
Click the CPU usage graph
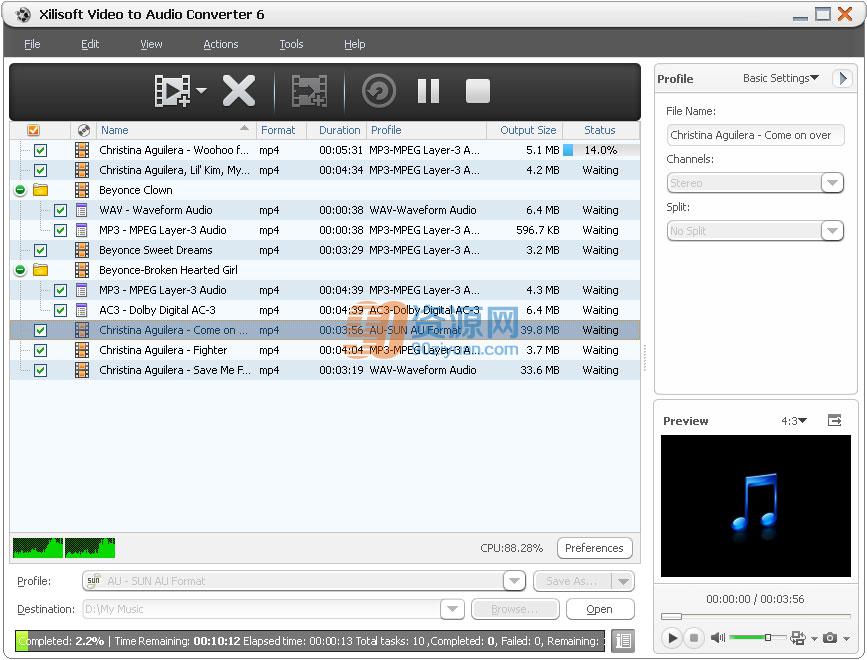click(x=64, y=548)
